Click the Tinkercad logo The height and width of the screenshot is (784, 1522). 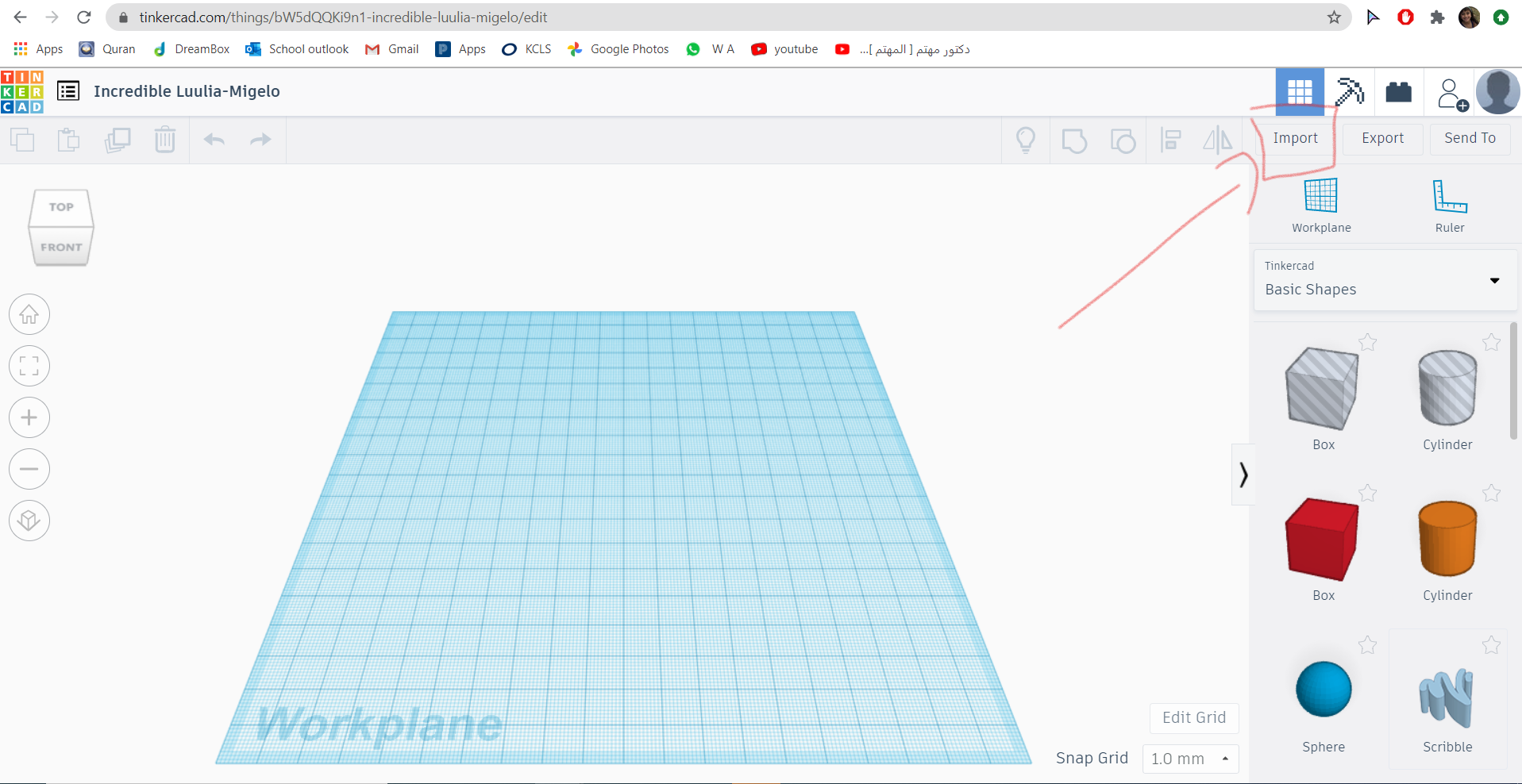(22, 91)
